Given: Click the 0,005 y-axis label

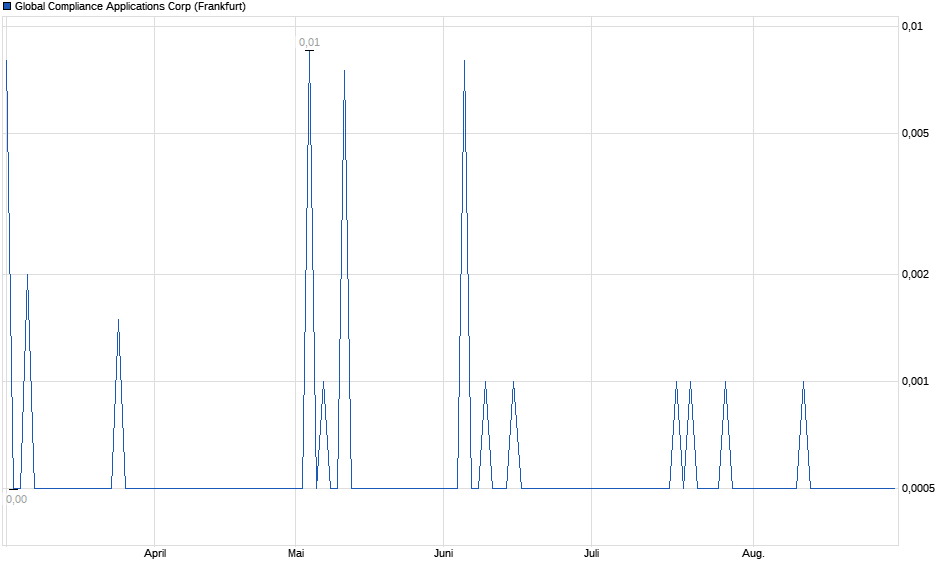Looking at the screenshot, I should click(915, 133).
